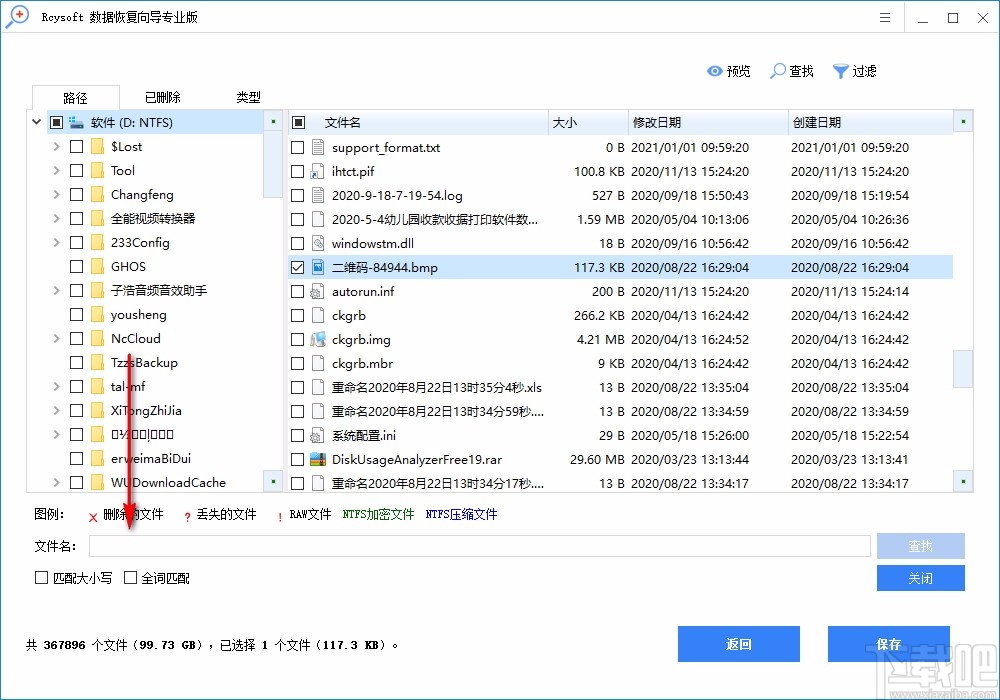Click the 预览 (Preview) eye icon

click(714, 71)
